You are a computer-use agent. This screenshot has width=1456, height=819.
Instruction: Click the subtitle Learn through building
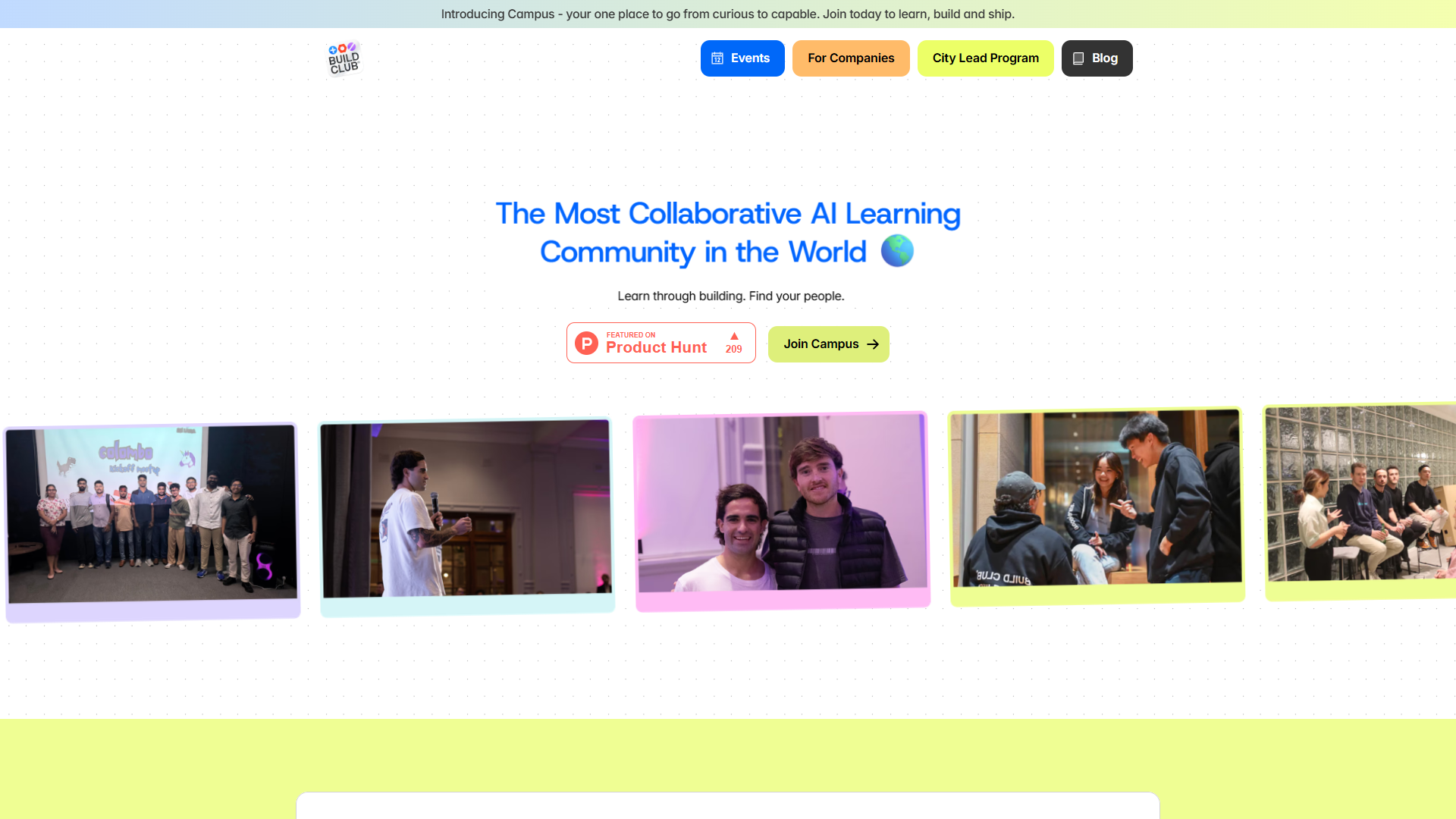pyautogui.click(x=731, y=296)
